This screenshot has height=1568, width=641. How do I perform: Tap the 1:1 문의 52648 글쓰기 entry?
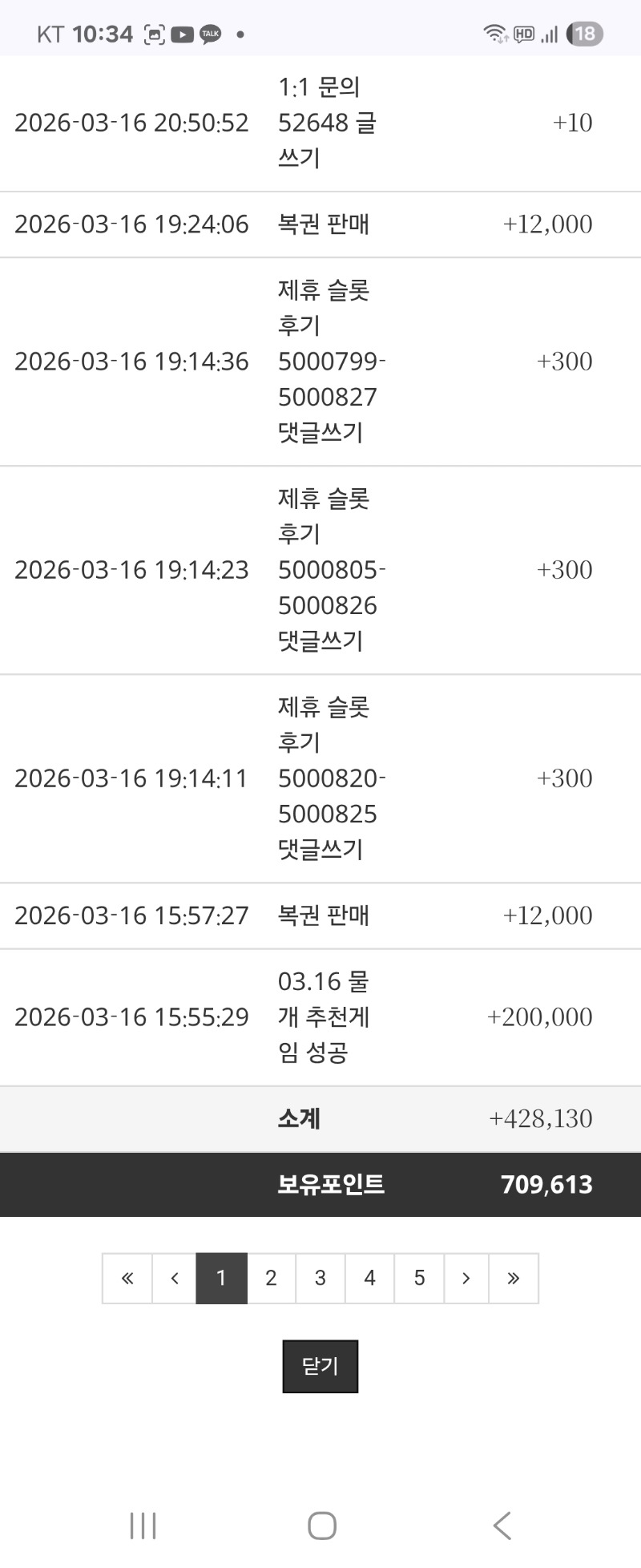point(326,123)
